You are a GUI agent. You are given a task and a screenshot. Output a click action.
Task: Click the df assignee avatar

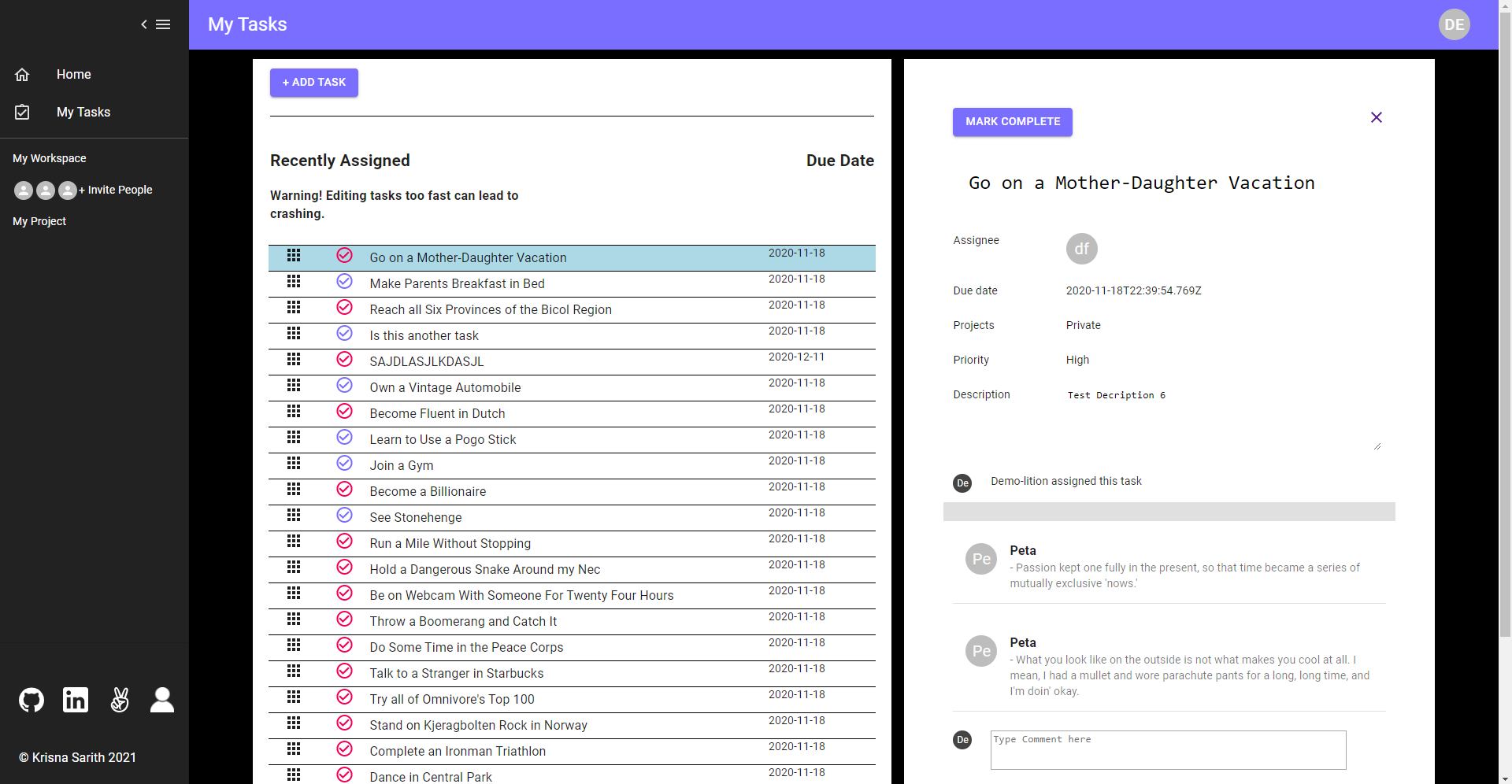click(x=1081, y=249)
